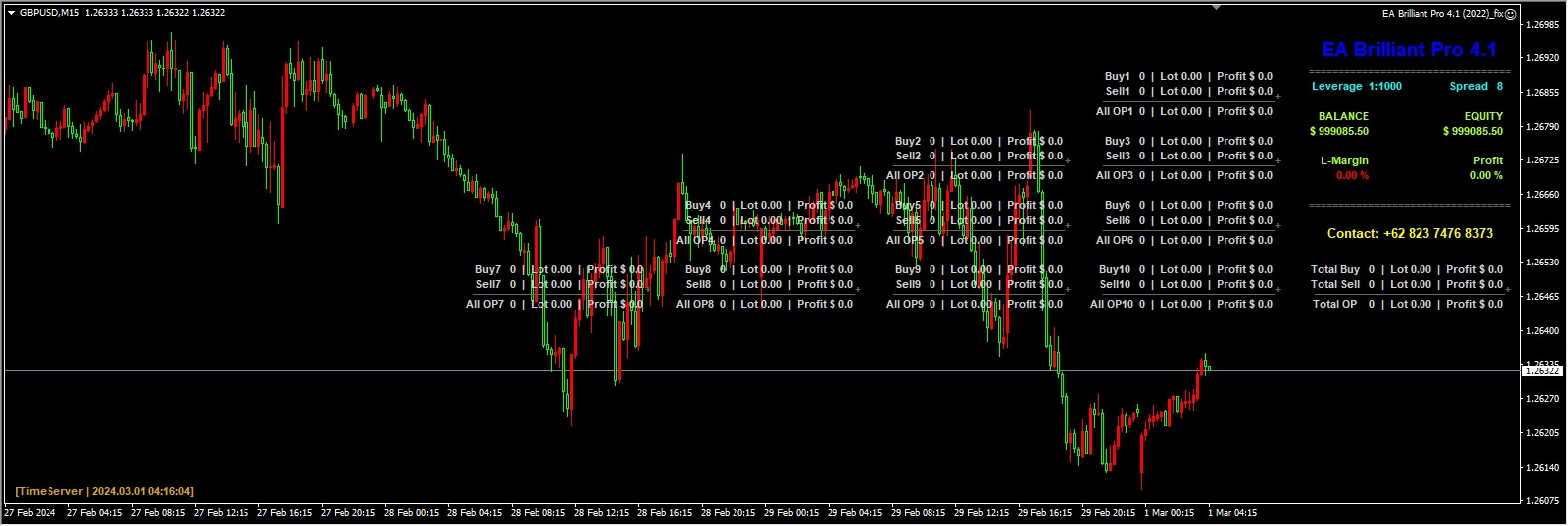The image size is (1568, 526).
Task: Click the EQUITY amount value
Action: 1473,131
